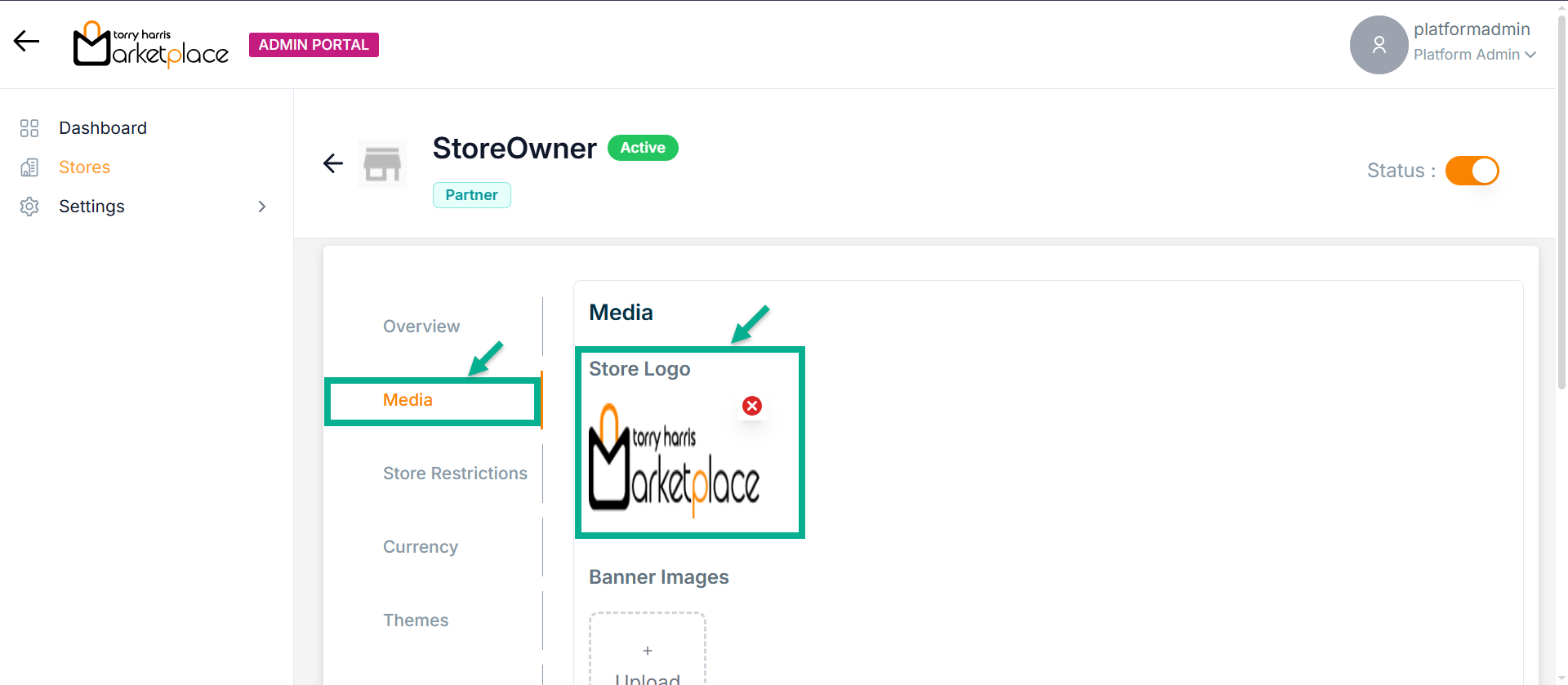1568x685 pixels.
Task: Open the Platform Admin dropdown arrow
Action: click(x=1530, y=55)
